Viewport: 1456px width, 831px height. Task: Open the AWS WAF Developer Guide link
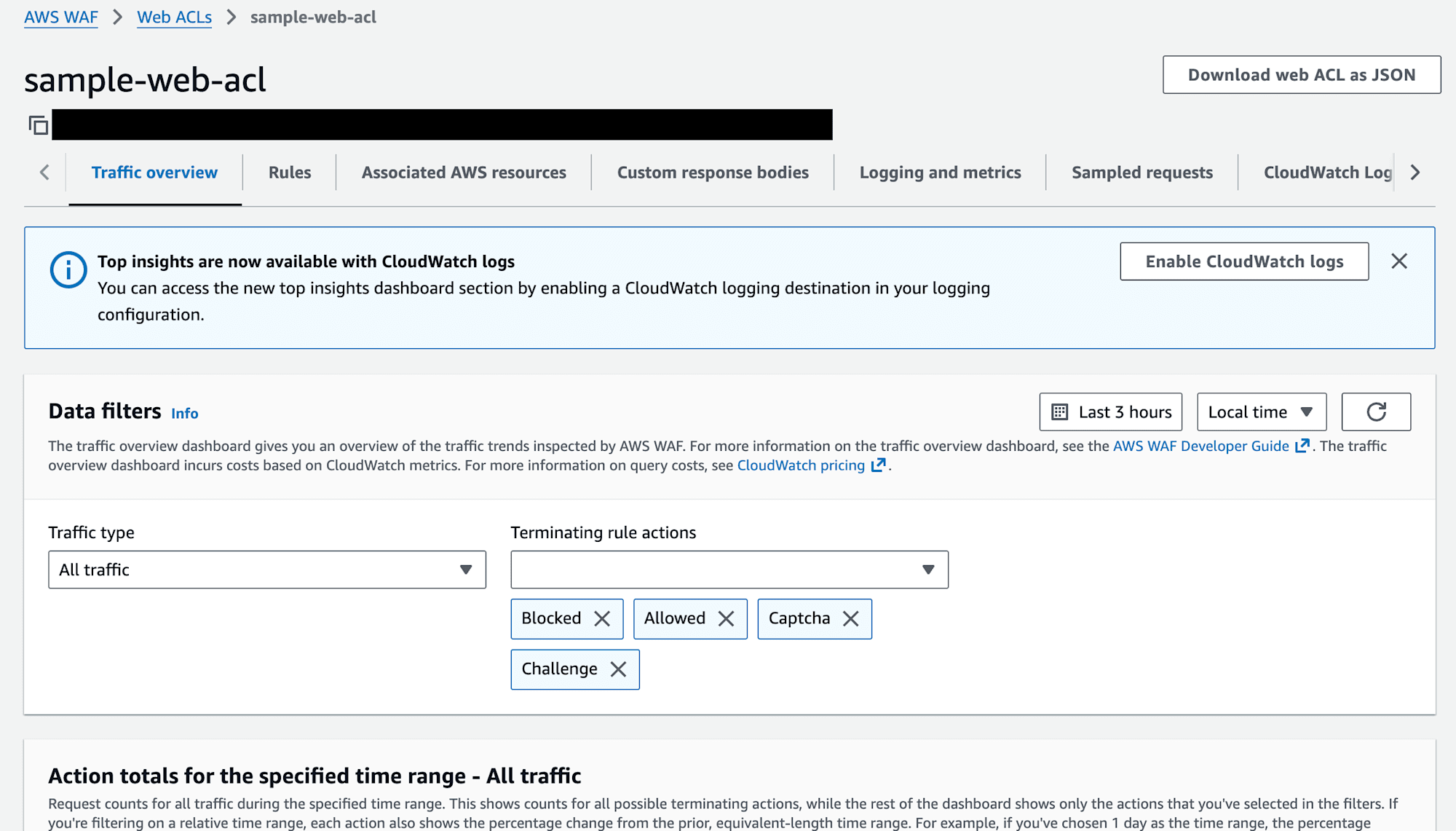pyautogui.click(x=1200, y=446)
